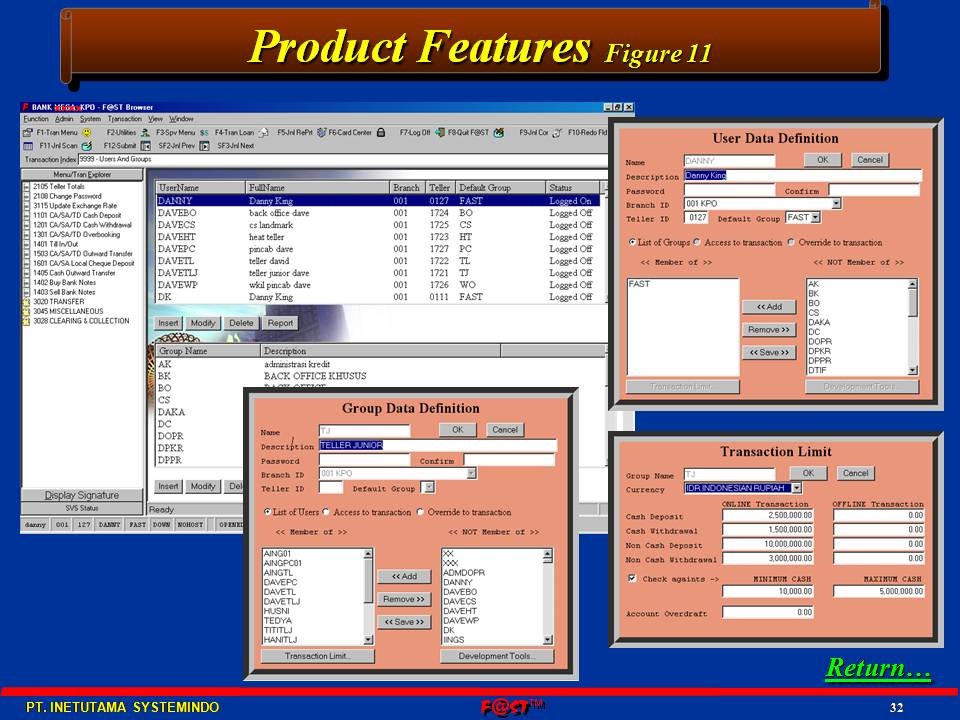Toggle the Check againts checkbox
The width and height of the screenshot is (960, 720).
[631, 578]
